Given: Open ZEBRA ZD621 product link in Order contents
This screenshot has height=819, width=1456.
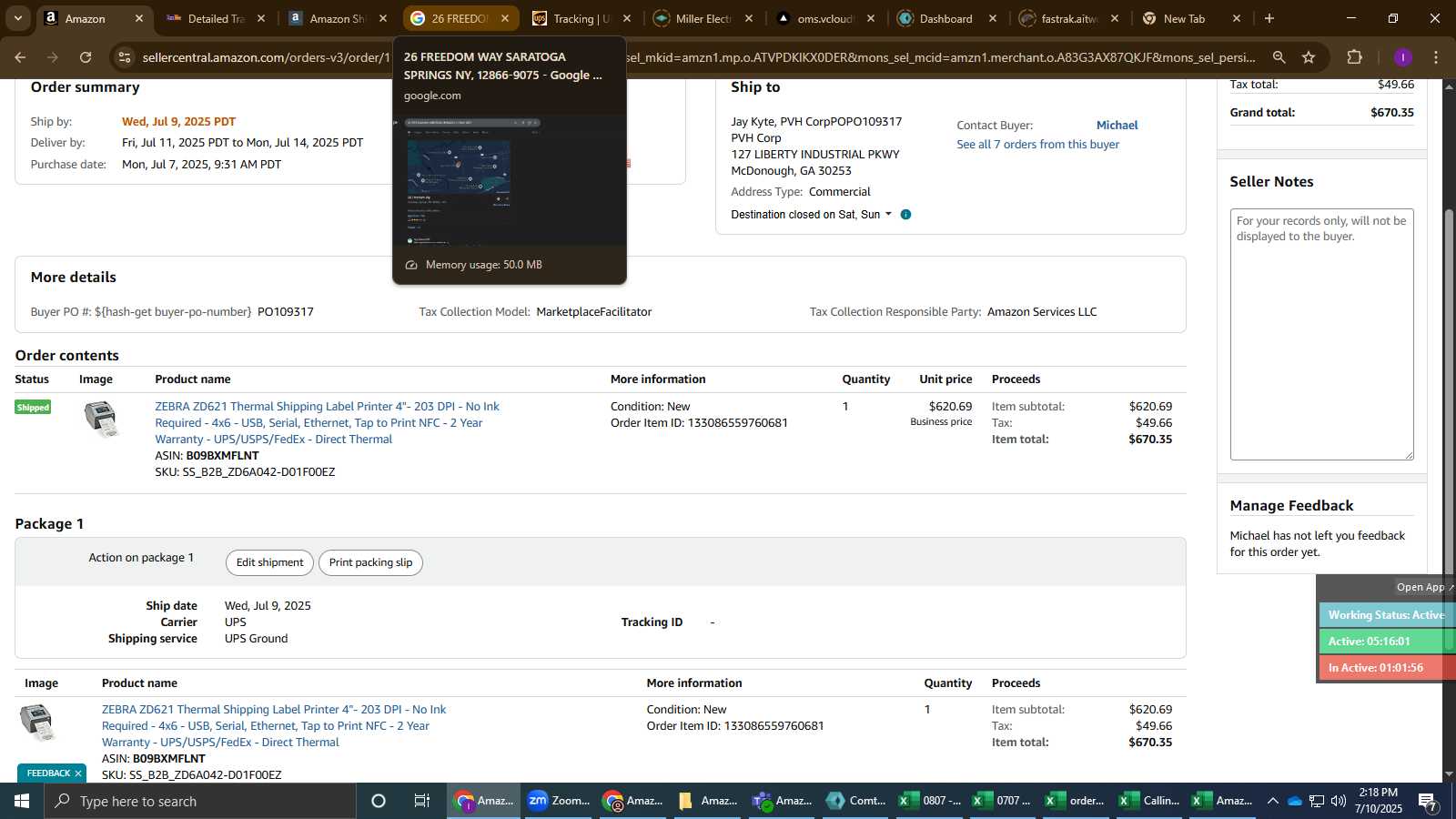Looking at the screenshot, I should 327,423.
